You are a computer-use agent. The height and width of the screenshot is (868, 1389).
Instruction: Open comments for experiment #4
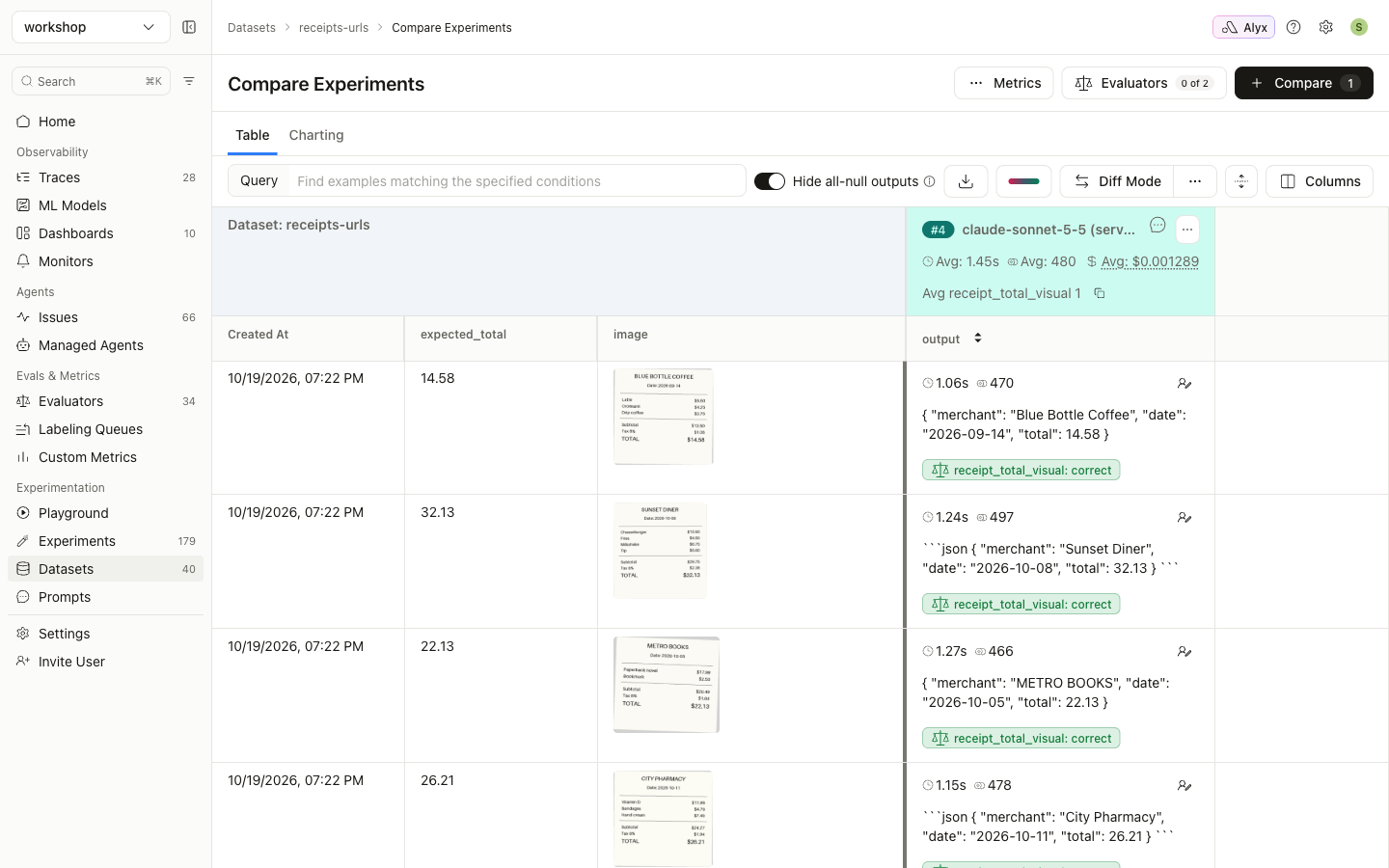coord(1157,226)
